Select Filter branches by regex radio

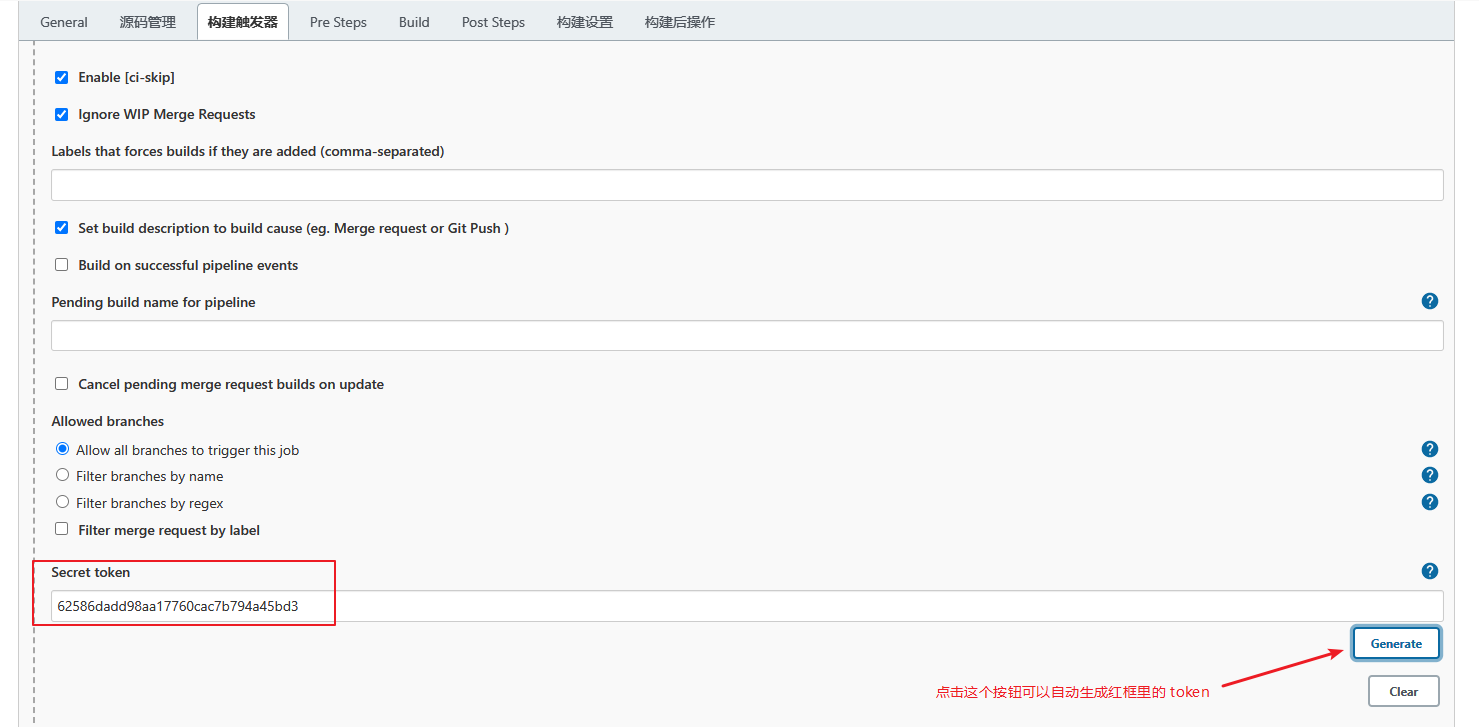tap(62, 502)
